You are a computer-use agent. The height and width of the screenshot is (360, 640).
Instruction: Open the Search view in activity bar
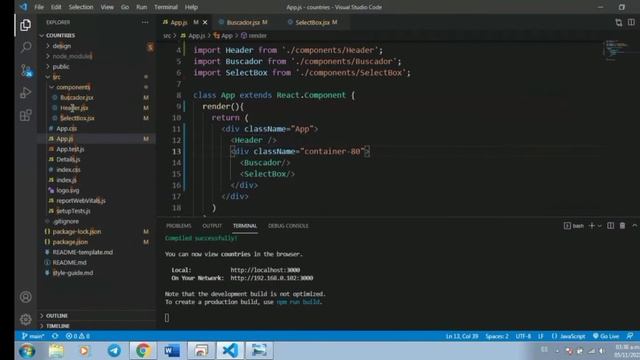coord(26,47)
